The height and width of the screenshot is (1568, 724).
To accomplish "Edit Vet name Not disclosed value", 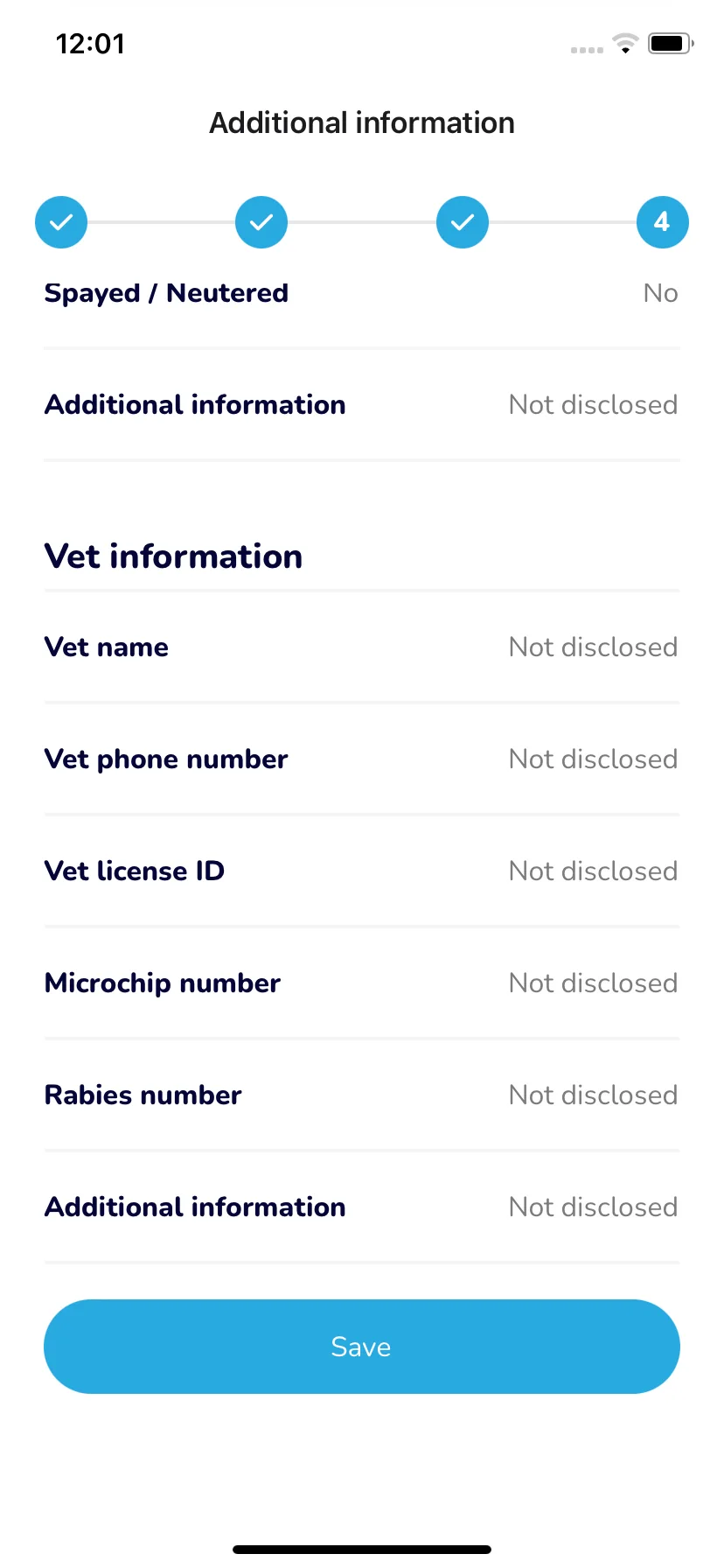I will tap(594, 647).
